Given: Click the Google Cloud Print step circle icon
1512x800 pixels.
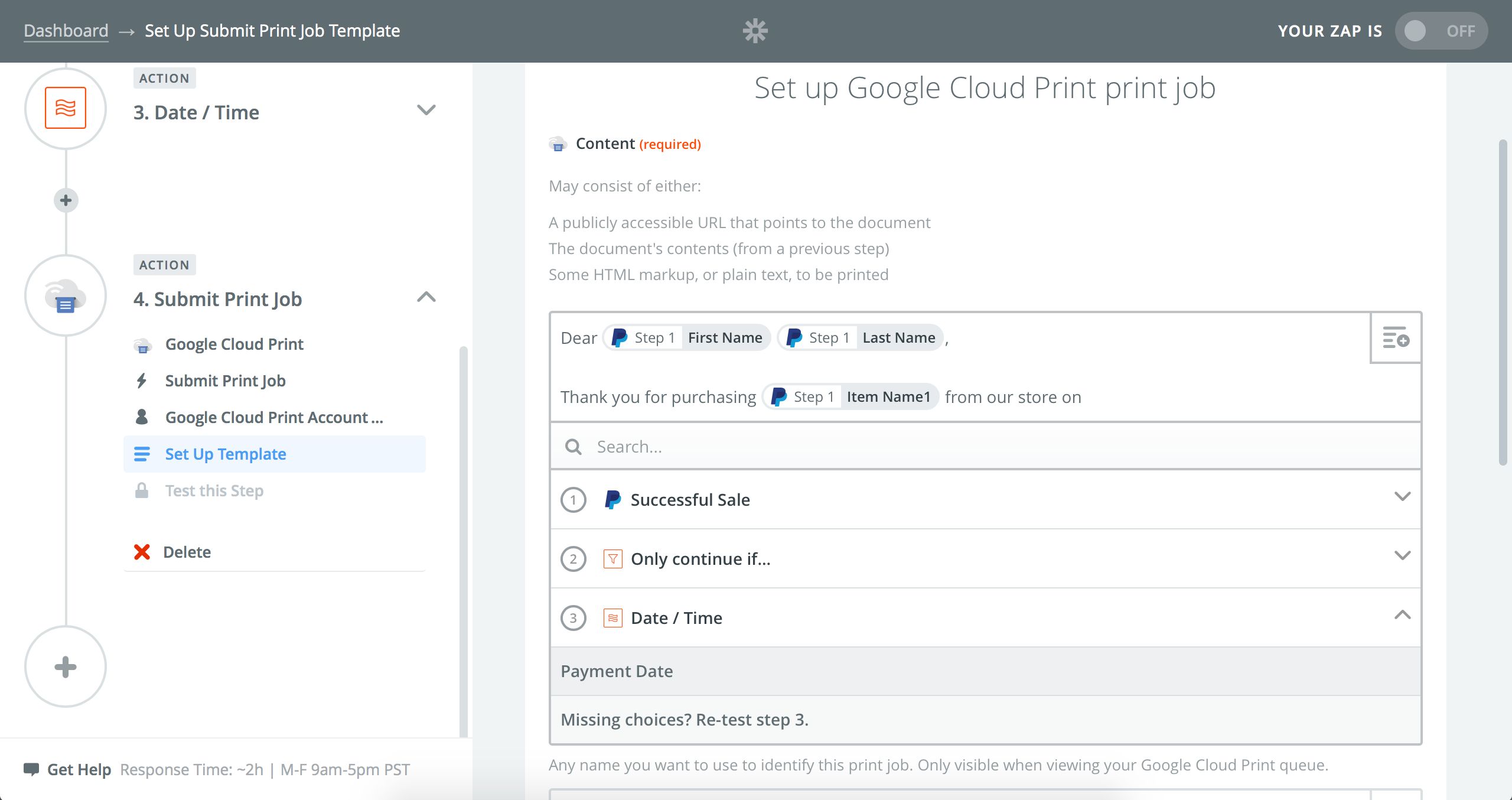Looking at the screenshot, I should pyautogui.click(x=66, y=295).
